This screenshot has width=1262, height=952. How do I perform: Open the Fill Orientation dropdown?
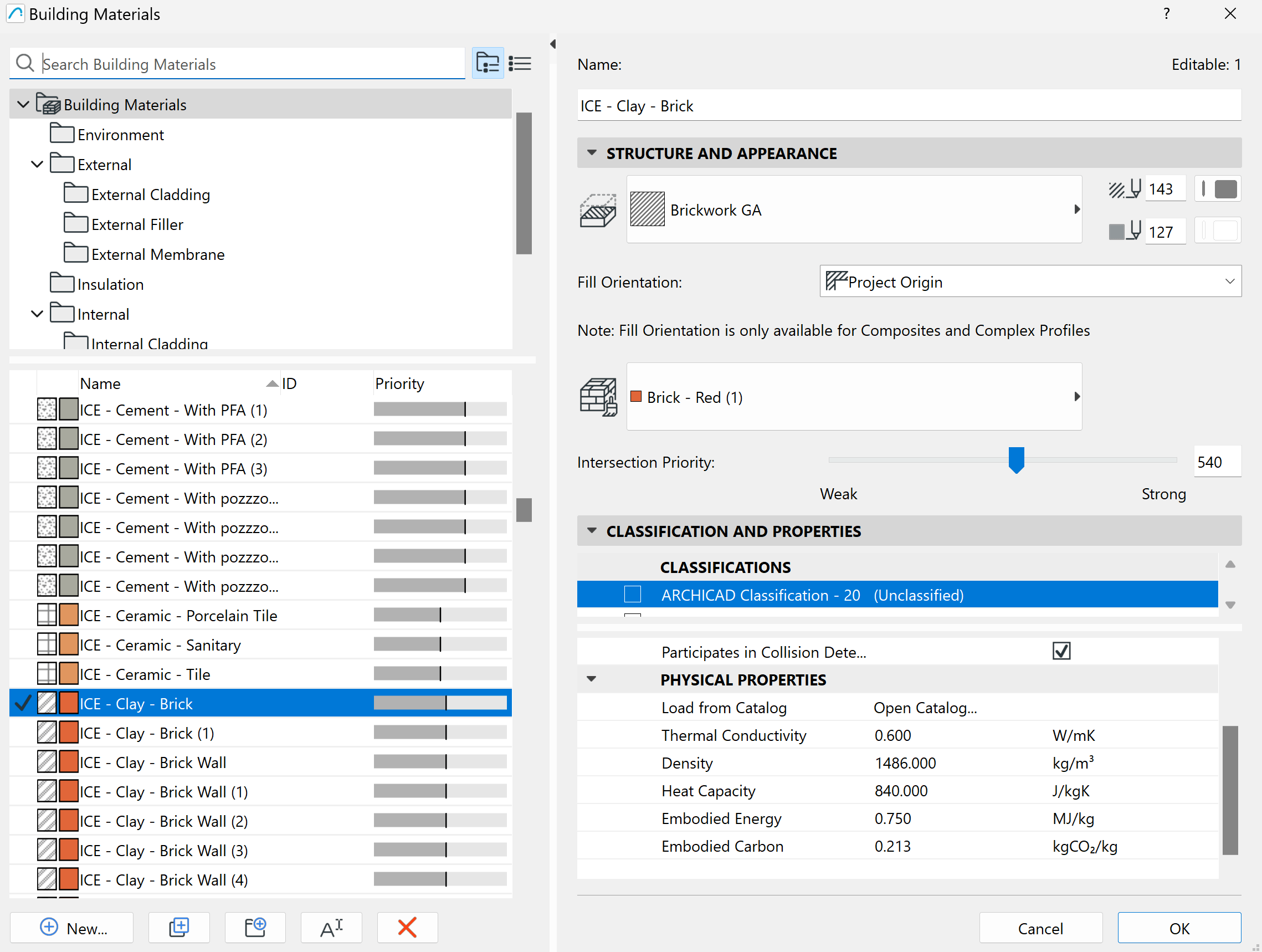pyautogui.click(x=1030, y=281)
